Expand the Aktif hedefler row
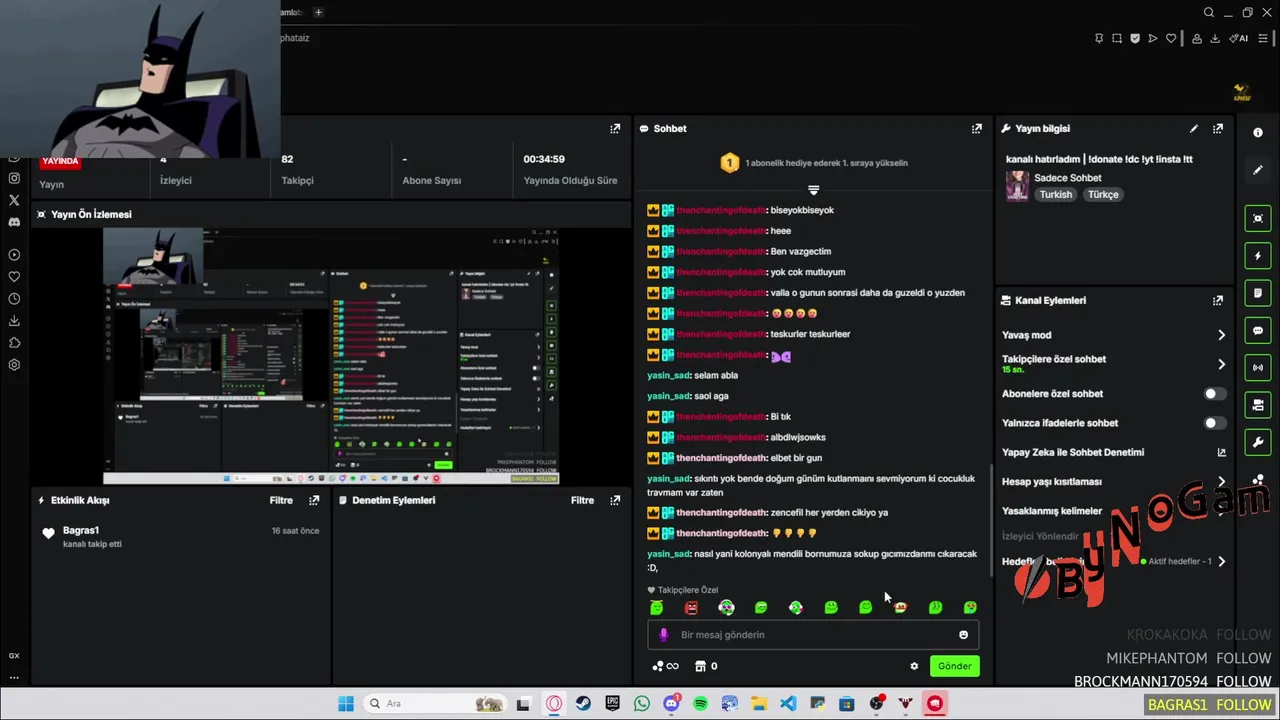This screenshot has height=720, width=1280. tap(1221, 561)
